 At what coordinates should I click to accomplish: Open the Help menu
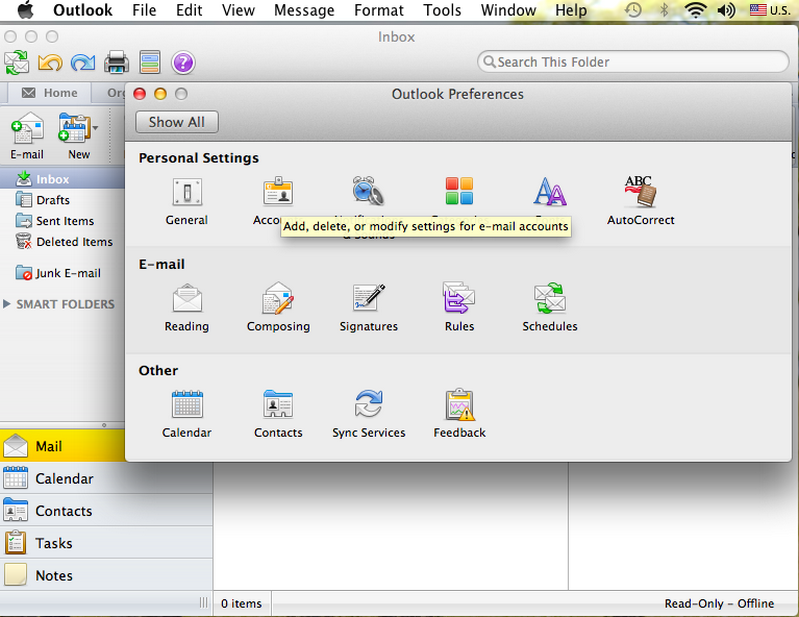(x=571, y=10)
